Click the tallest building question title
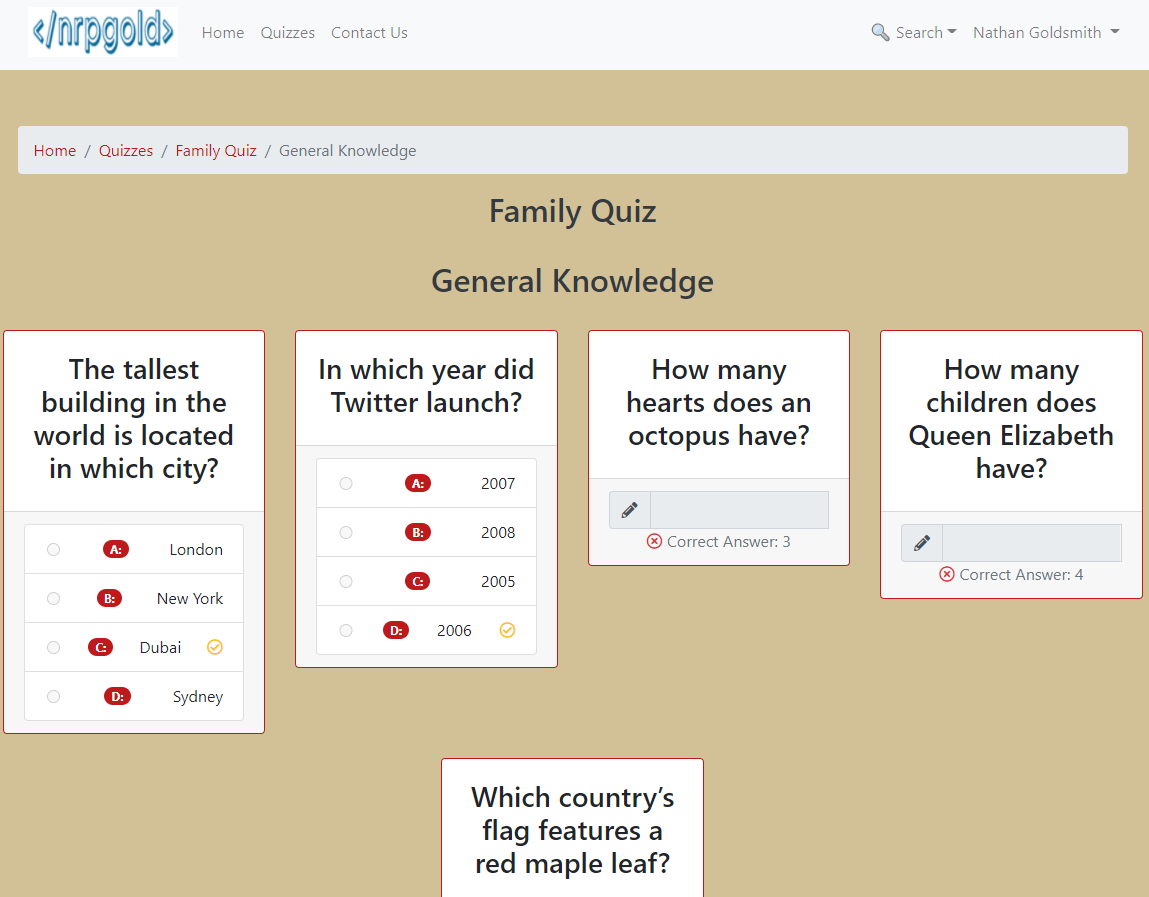The width and height of the screenshot is (1149, 897). tap(134, 419)
